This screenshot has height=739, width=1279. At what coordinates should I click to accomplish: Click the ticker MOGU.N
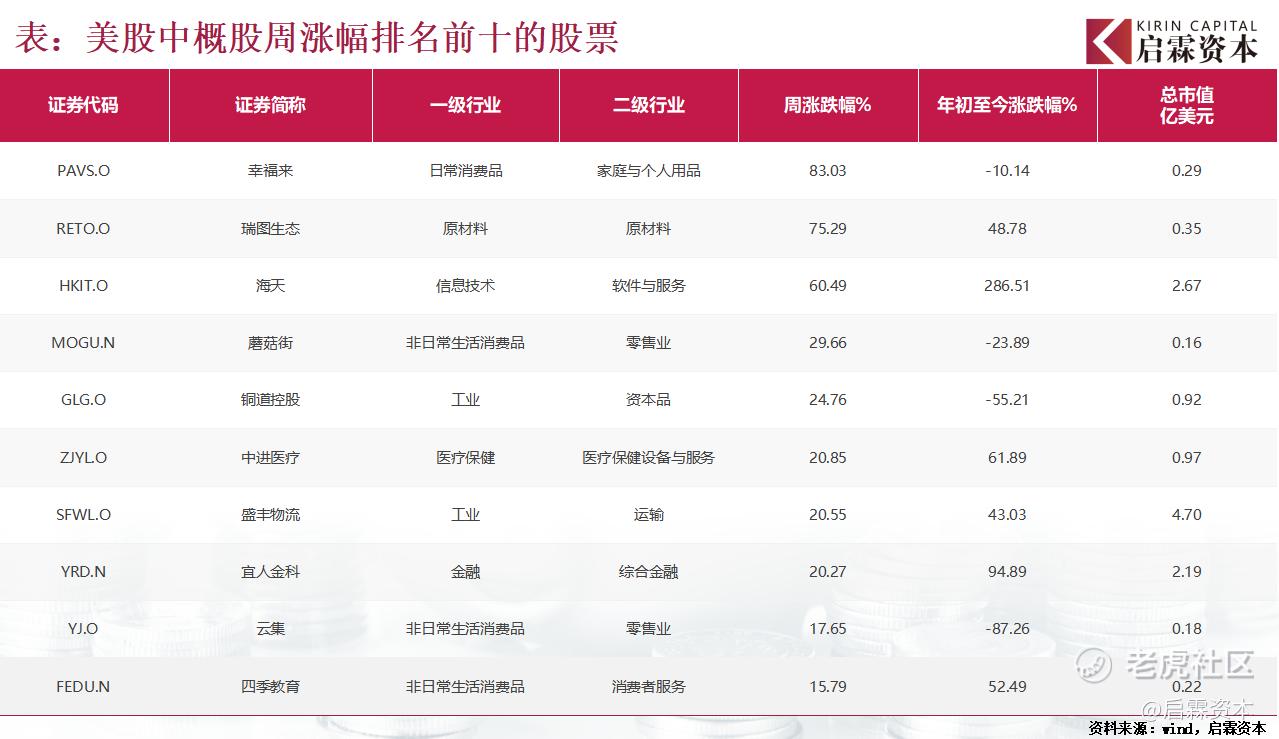[83, 343]
